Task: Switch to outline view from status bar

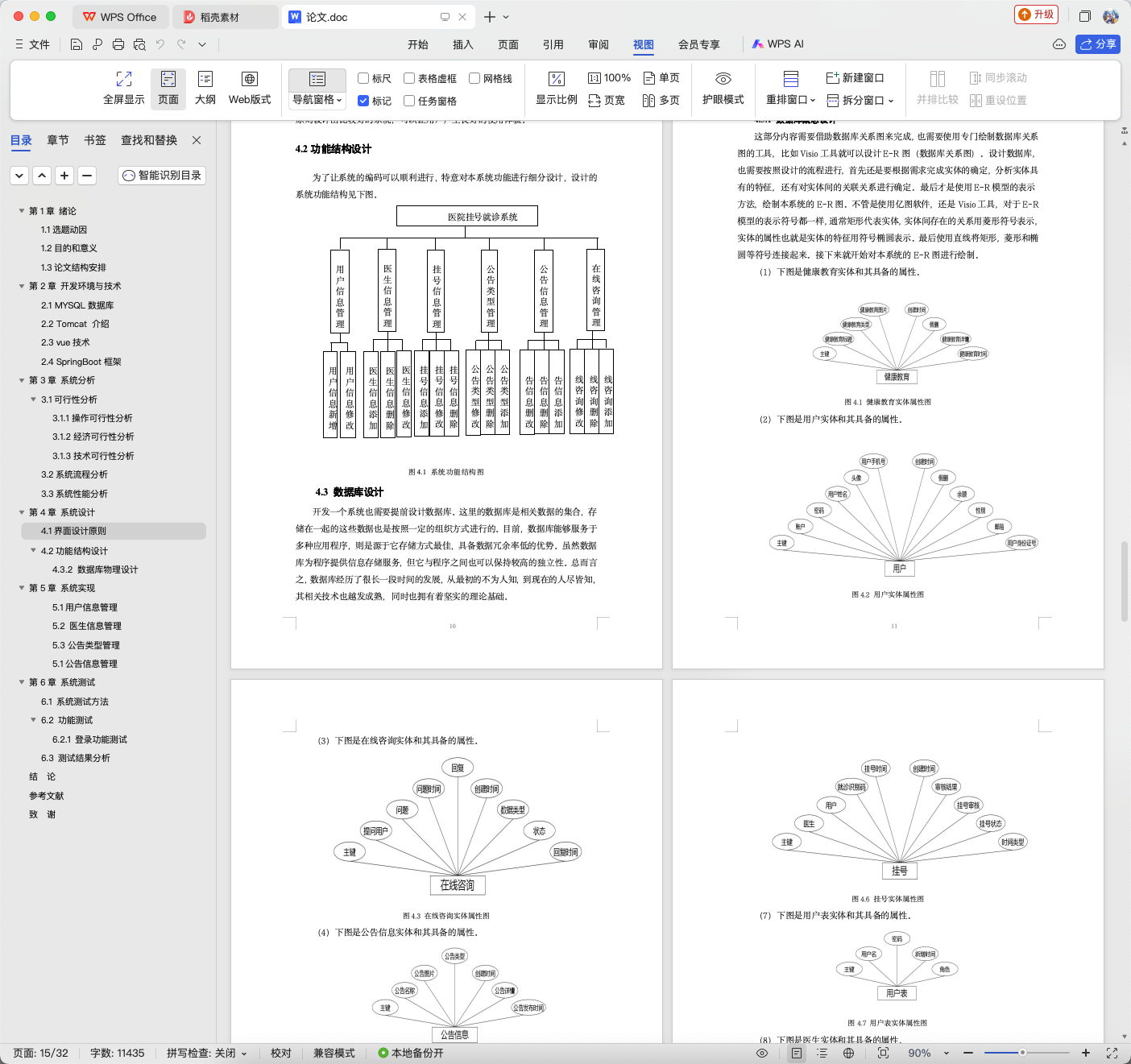Action: pyautogui.click(x=822, y=1053)
